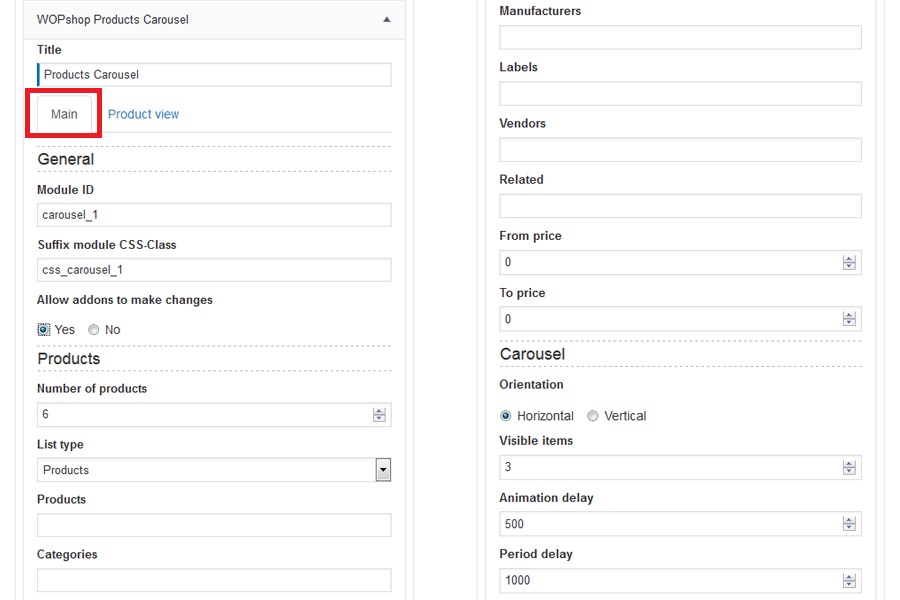Select No for allow addons
Screen dimensions: 900x600
(94, 329)
